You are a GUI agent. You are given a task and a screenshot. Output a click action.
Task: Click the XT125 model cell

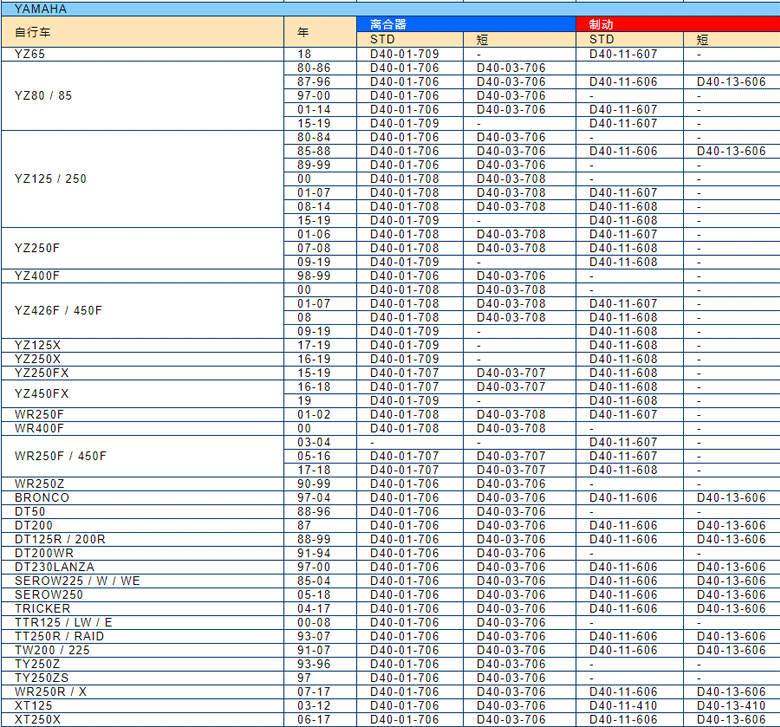(142, 706)
